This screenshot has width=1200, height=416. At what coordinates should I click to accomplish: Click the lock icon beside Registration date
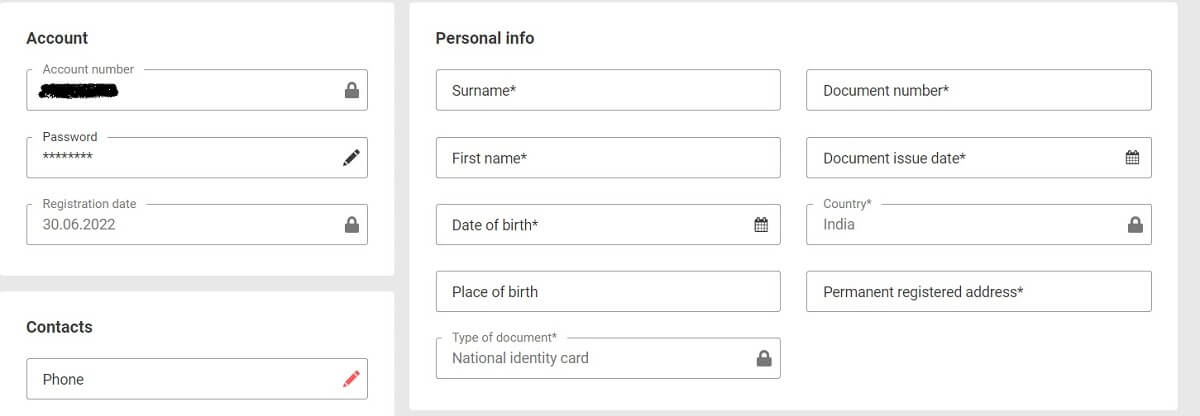[x=351, y=224]
